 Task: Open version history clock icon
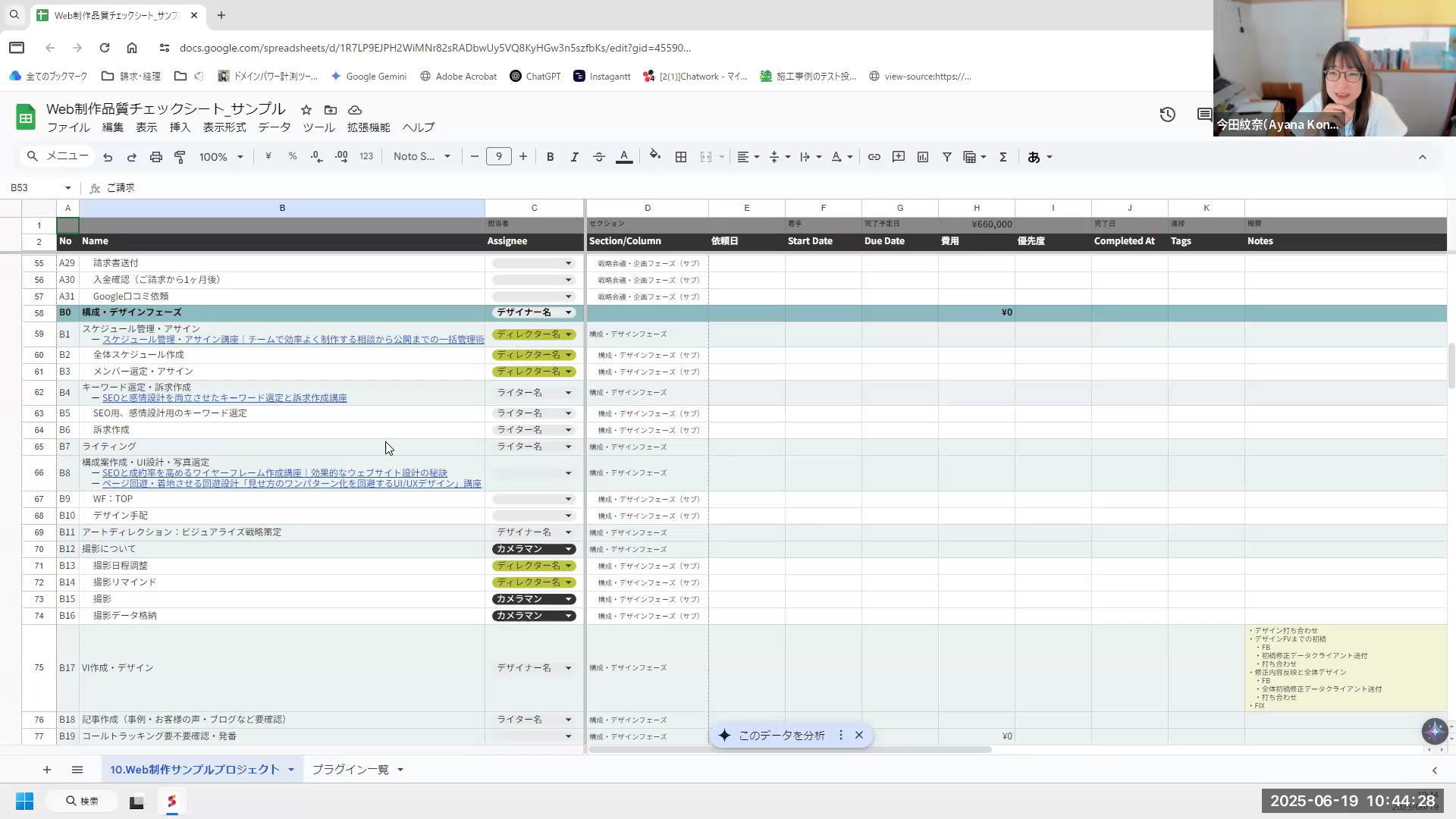1167,115
